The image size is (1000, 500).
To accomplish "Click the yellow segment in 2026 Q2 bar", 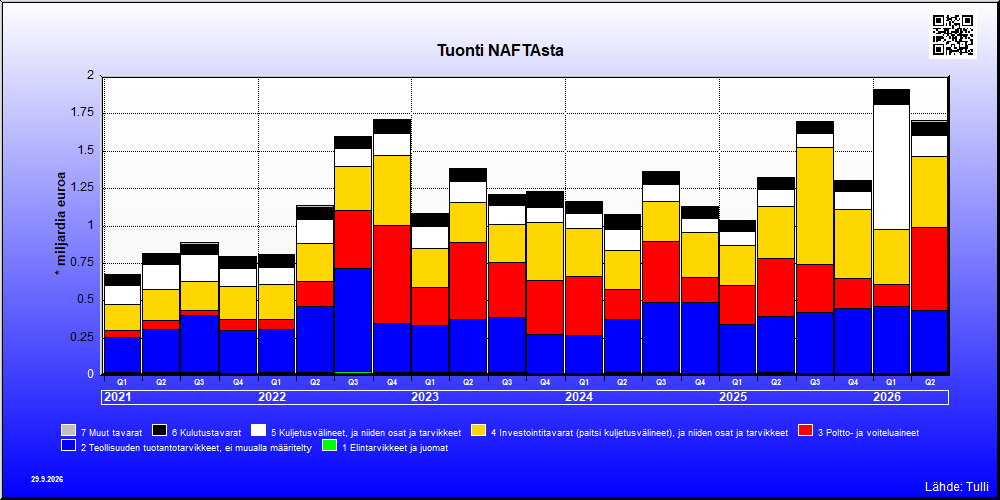I will [930, 192].
